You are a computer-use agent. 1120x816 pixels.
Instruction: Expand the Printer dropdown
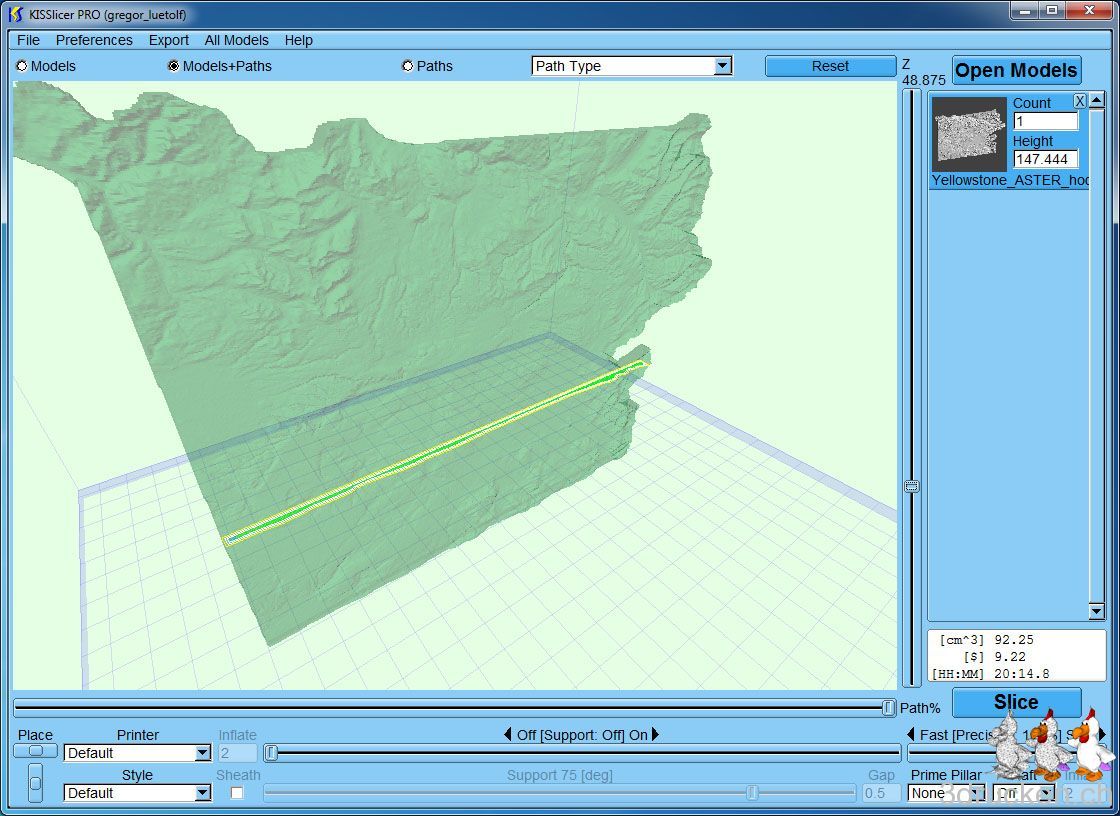[x=202, y=753]
